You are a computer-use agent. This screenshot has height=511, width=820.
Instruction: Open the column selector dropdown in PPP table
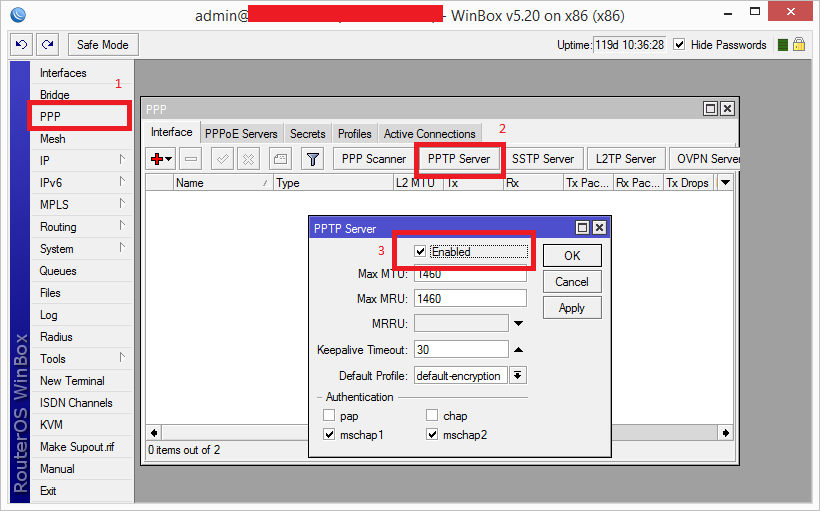point(725,183)
